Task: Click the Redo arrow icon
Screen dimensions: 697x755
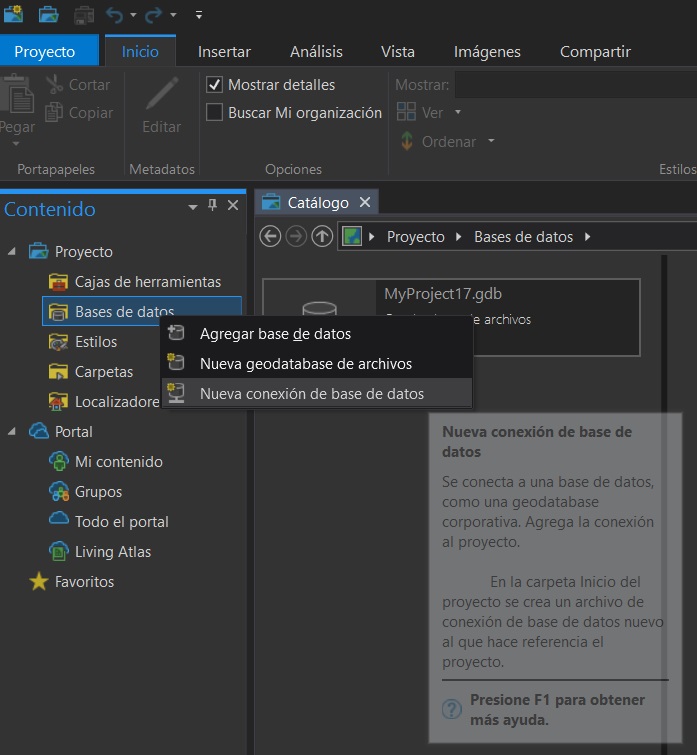Action: coord(154,15)
